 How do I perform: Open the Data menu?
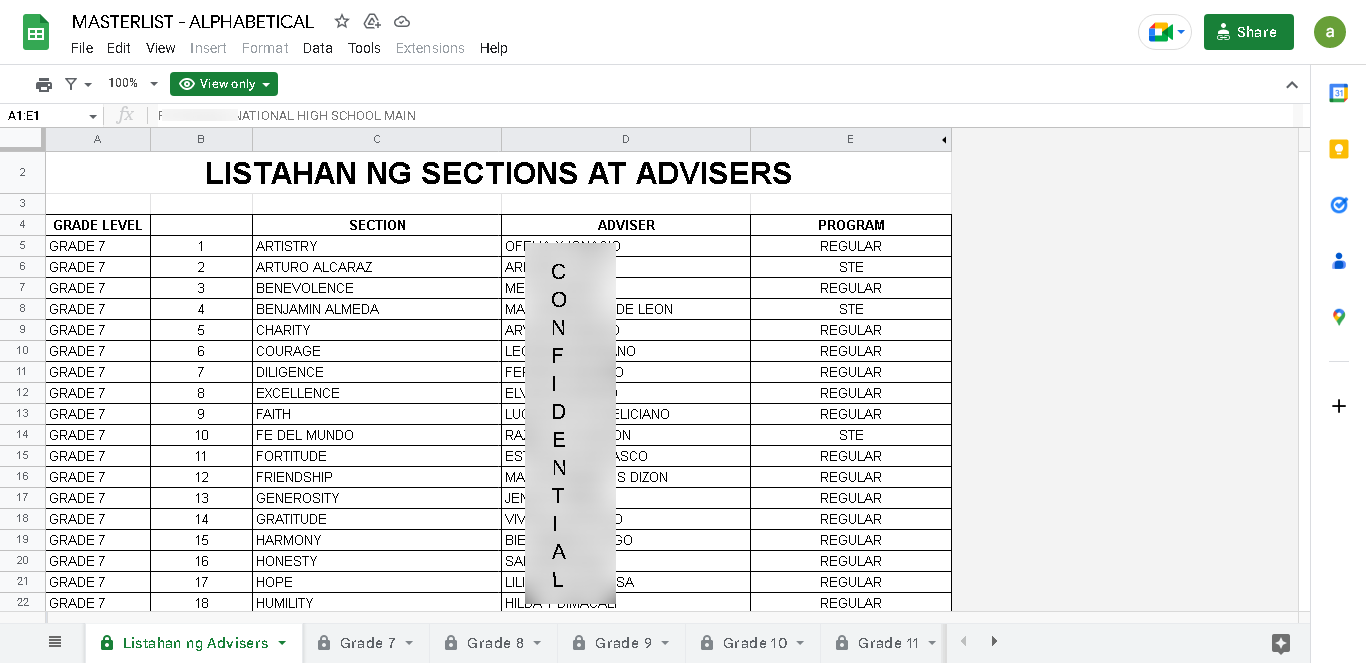pos(317,48)
